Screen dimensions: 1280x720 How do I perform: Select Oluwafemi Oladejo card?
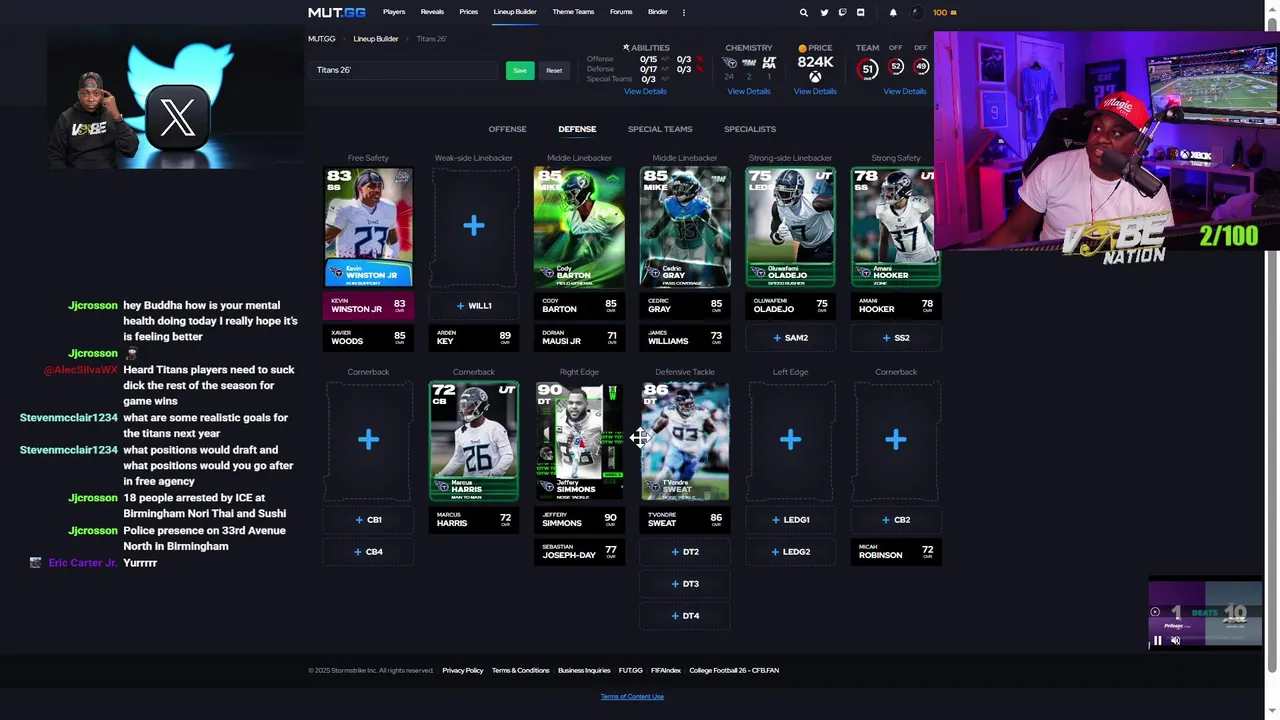pyautogui.click(x=790, y=227)
